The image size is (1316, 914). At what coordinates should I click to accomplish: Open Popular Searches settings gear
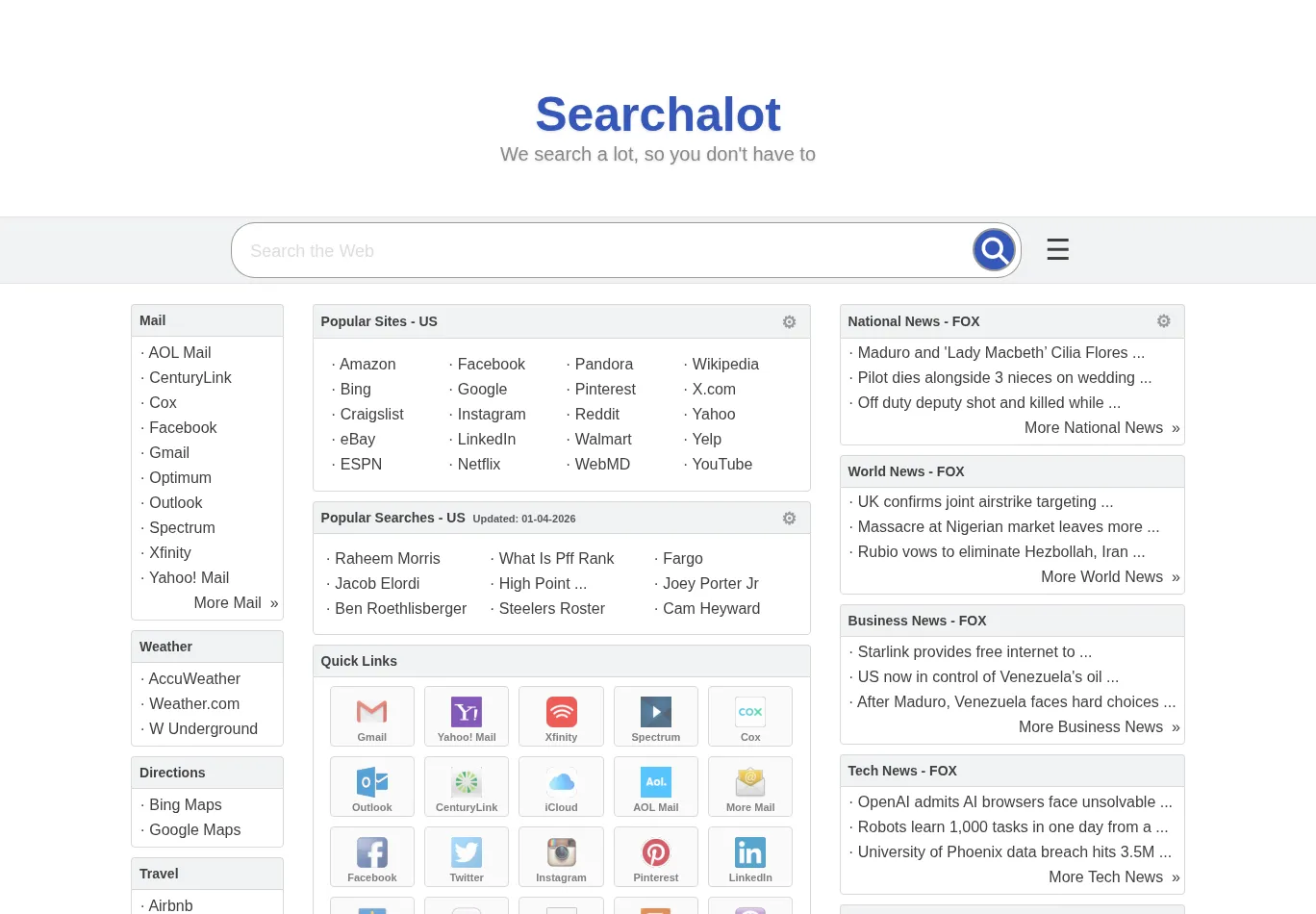789,519
